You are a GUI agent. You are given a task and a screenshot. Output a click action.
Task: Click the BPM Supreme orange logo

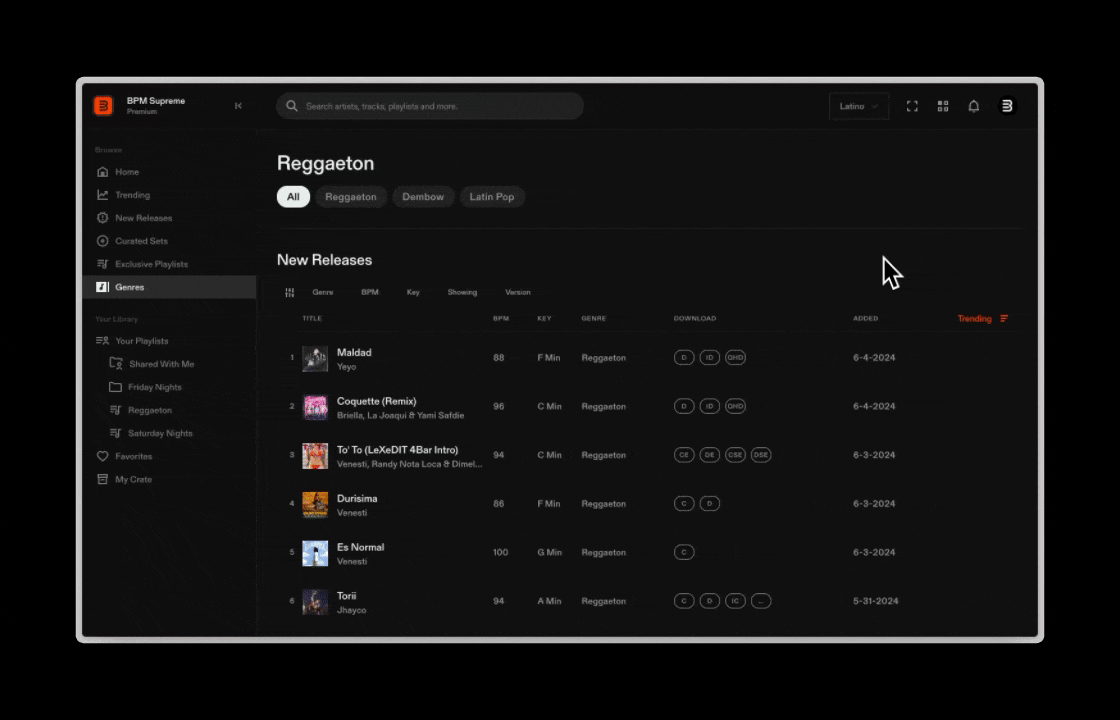coord(103,106)
